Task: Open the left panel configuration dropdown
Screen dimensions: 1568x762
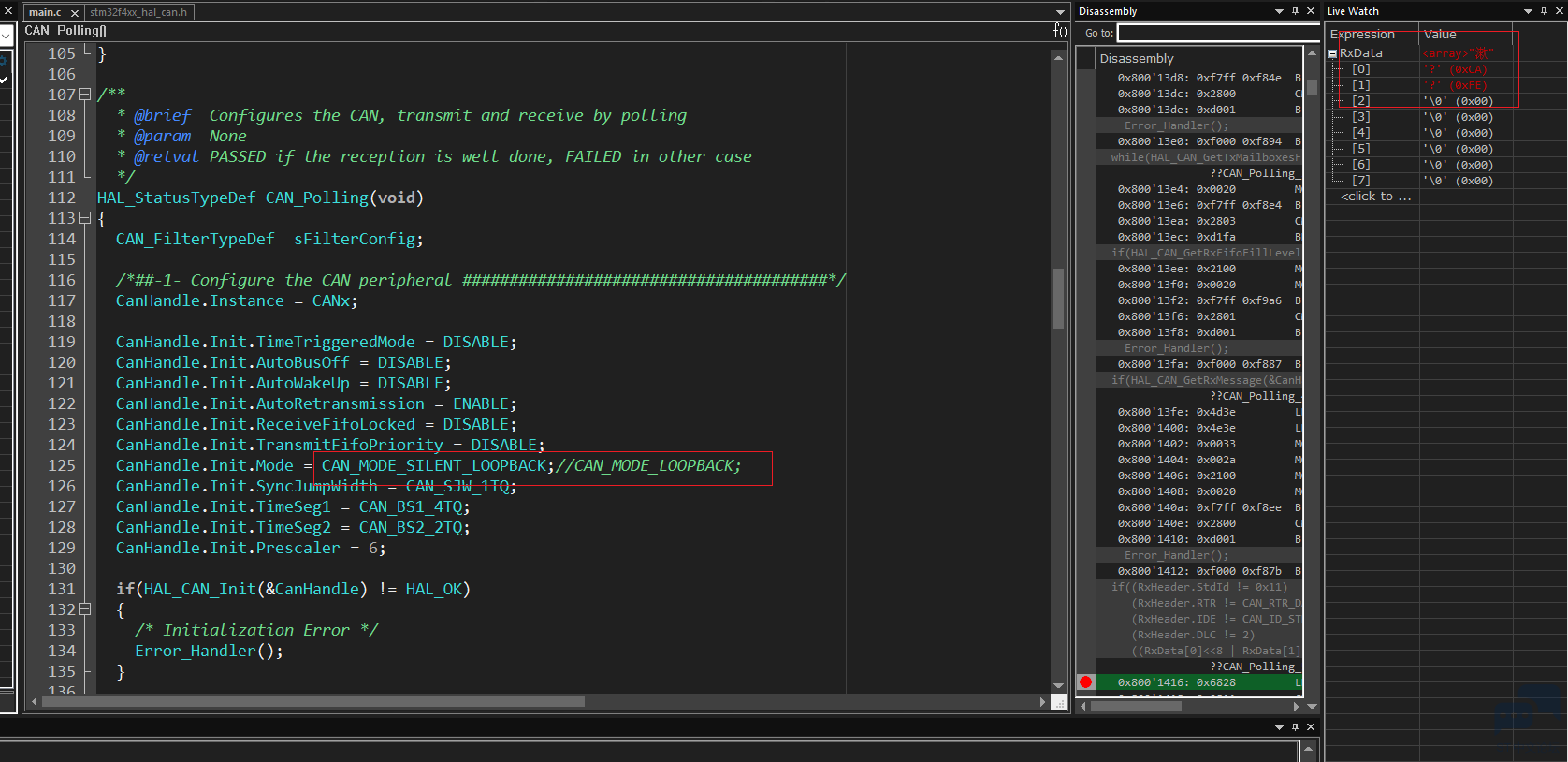Action: click(x=6, y=36)
